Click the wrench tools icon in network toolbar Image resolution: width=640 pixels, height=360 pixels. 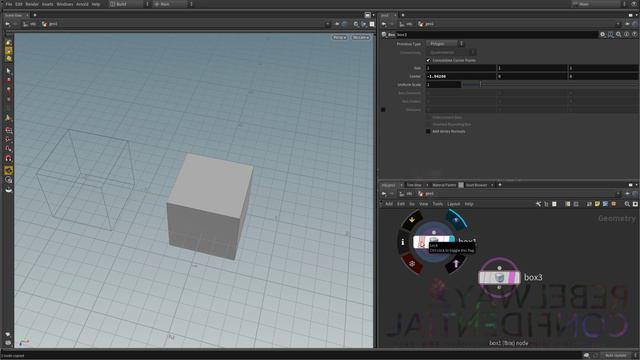click(538, 204)
